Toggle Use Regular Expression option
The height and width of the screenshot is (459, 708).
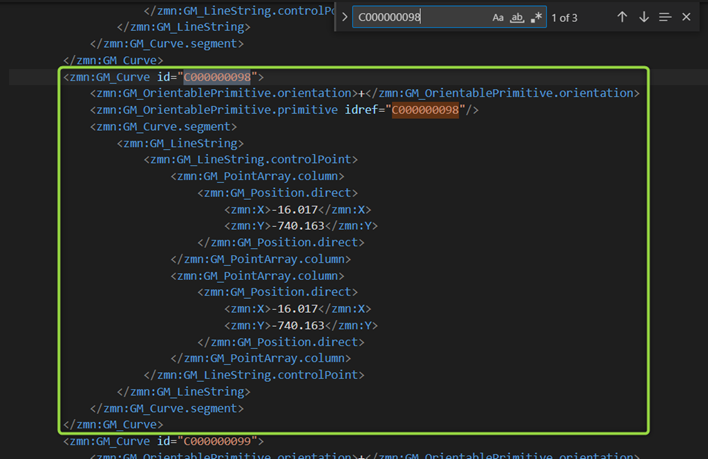536,18
